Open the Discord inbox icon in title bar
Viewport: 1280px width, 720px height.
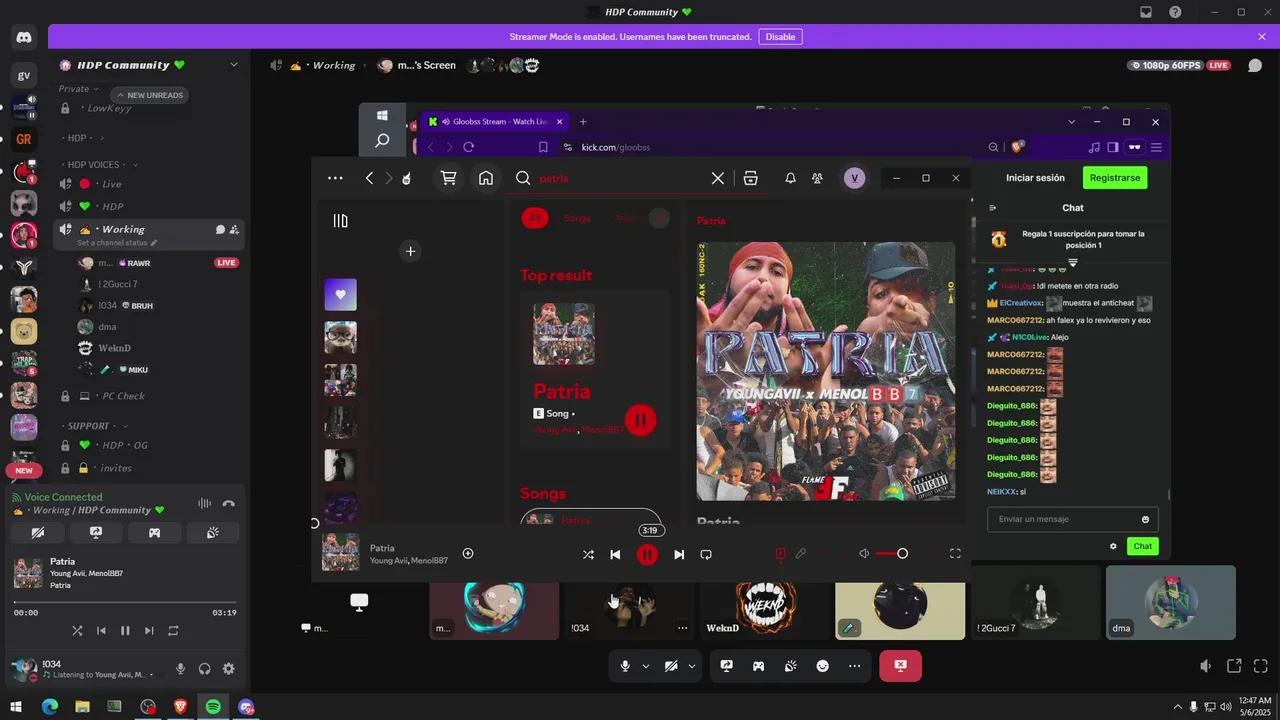pos(1146,12)
